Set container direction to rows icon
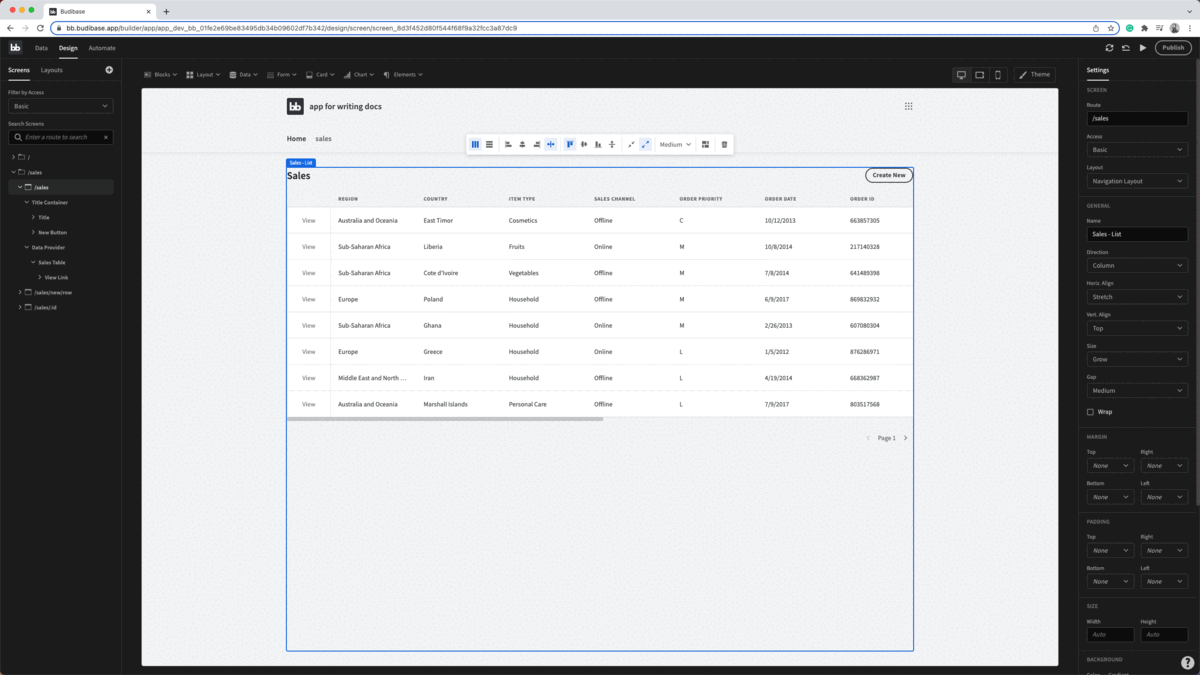Screen dimensions: 1200x675 [489, 144]
